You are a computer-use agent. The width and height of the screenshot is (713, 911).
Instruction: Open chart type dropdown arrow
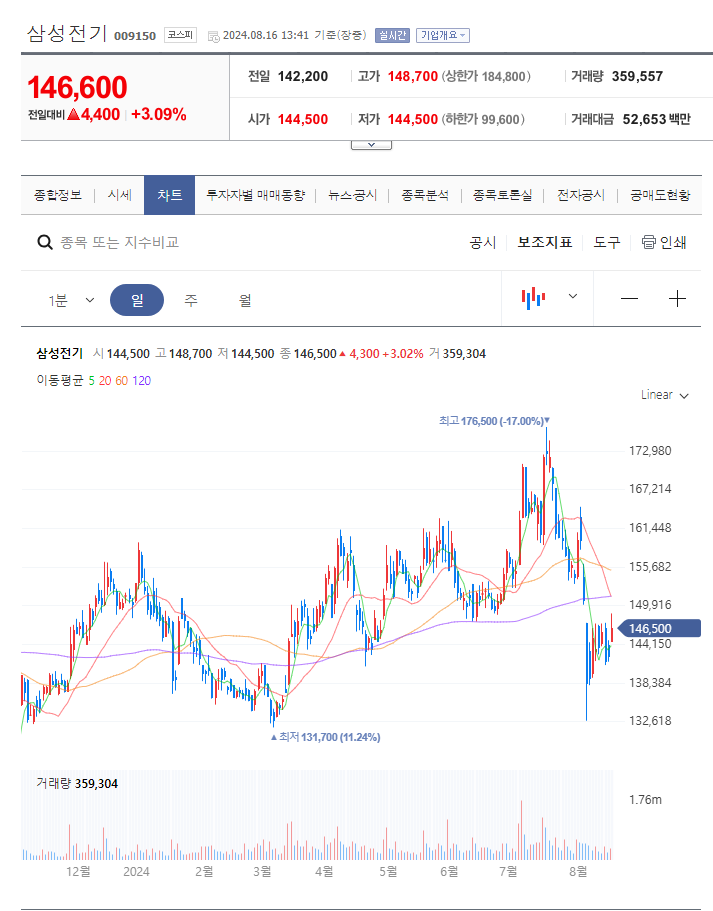pyautogui.click(x=572, y=296)
